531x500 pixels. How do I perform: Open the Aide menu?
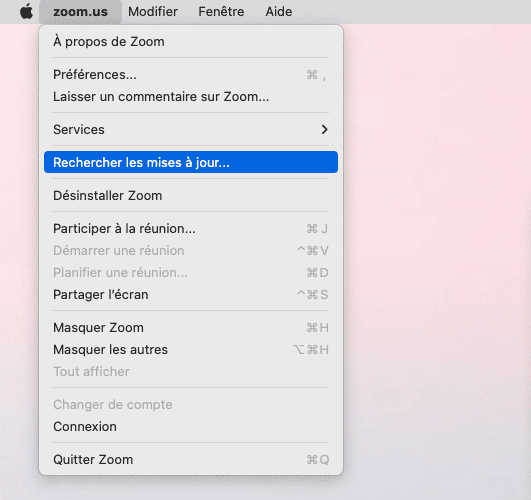coord(279,12)
